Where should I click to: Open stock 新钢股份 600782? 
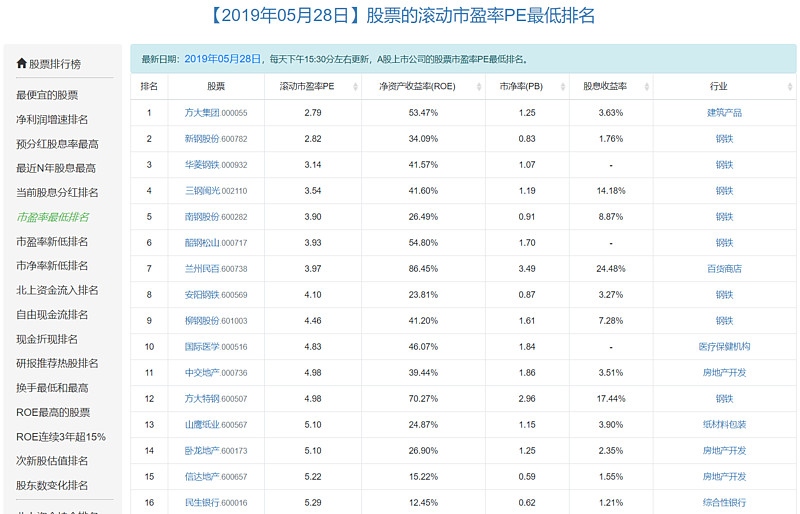click(216, 139)
